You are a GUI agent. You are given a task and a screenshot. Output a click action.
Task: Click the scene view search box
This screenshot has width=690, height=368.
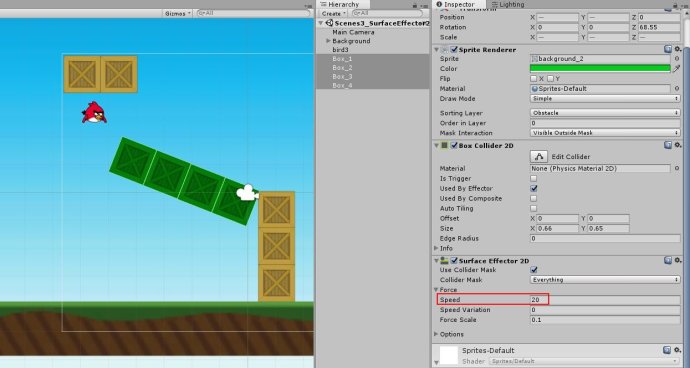(253, 13)
